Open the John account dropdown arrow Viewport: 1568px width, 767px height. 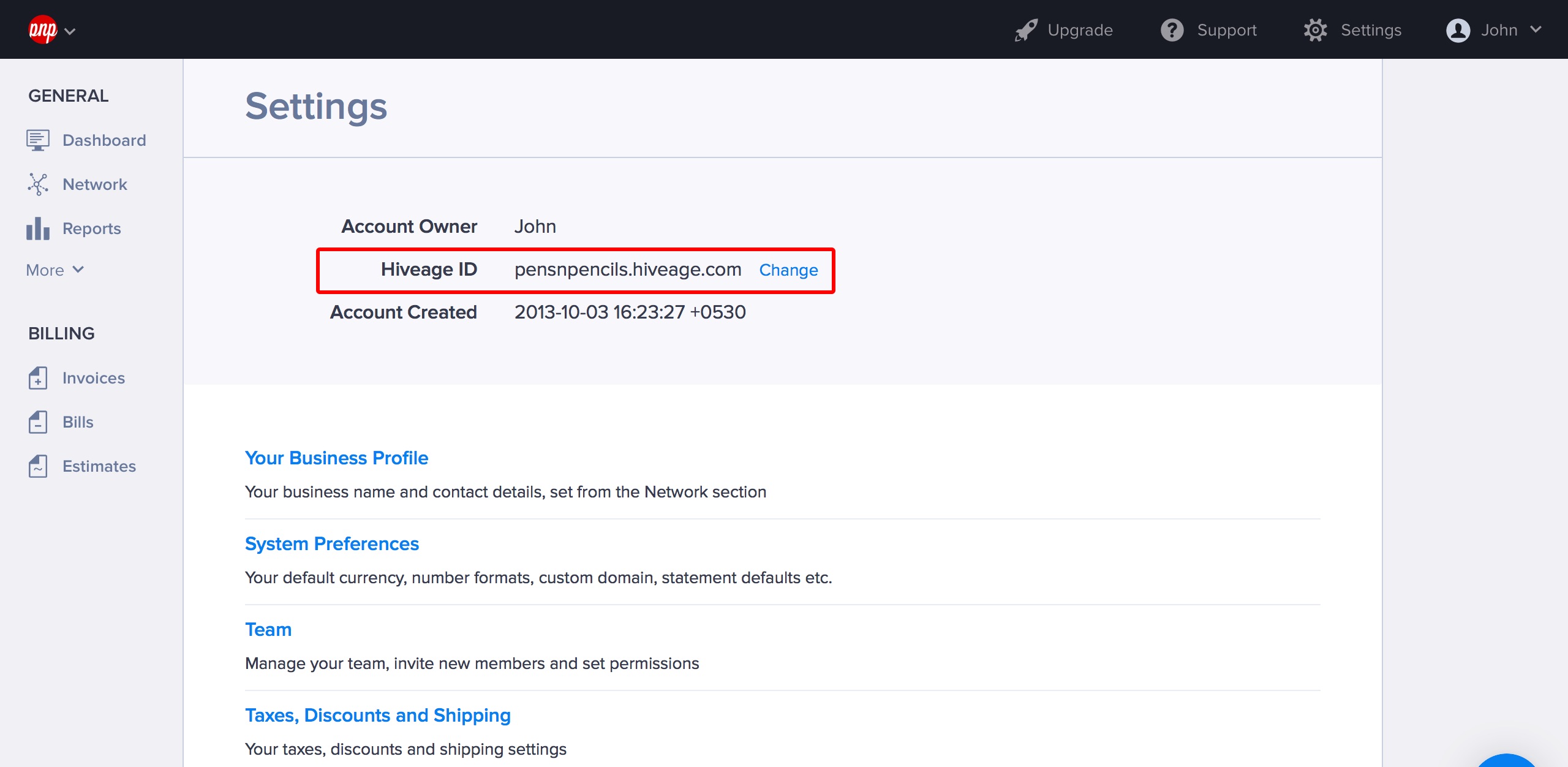pos(1536,29)
